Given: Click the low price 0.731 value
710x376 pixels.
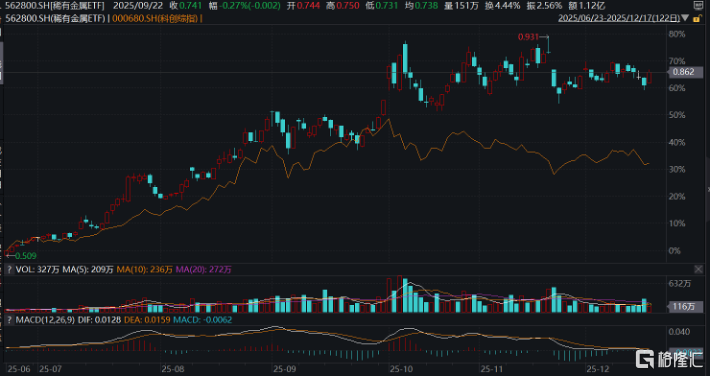Looking at the screenshot, I should (x=387, y=6).
